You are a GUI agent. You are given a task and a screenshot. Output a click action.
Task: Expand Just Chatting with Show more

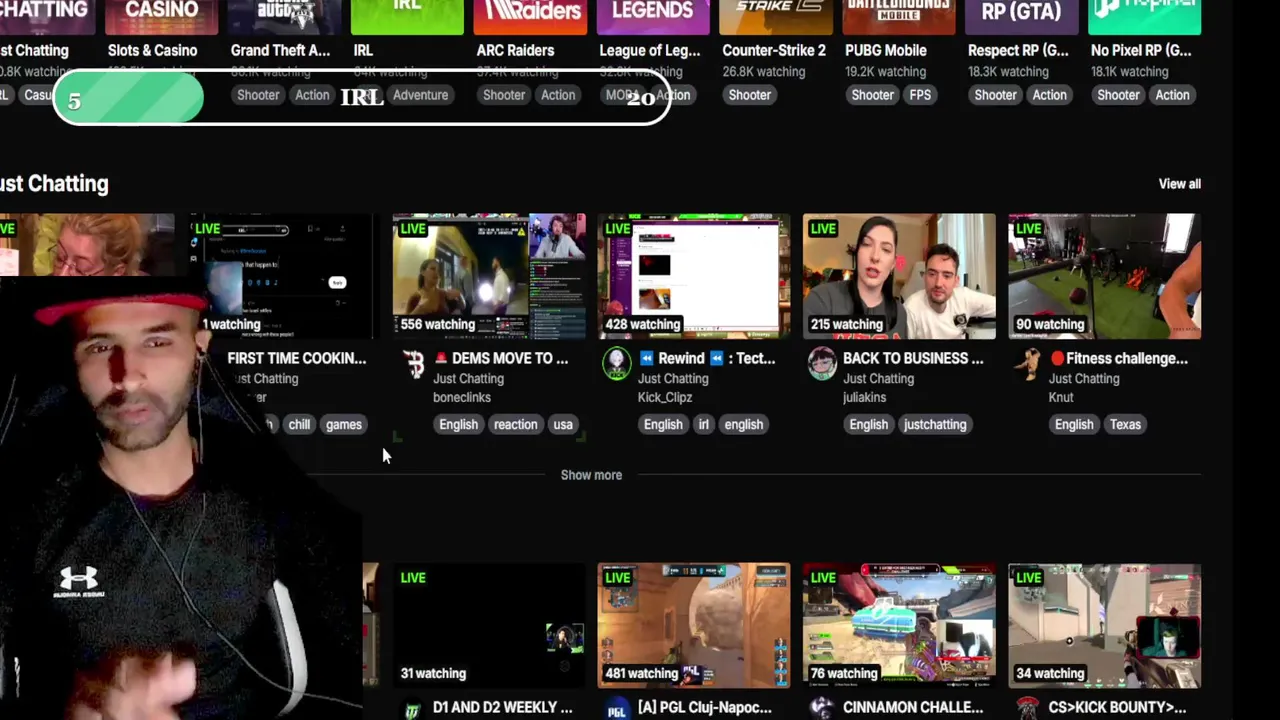point(591,475)
